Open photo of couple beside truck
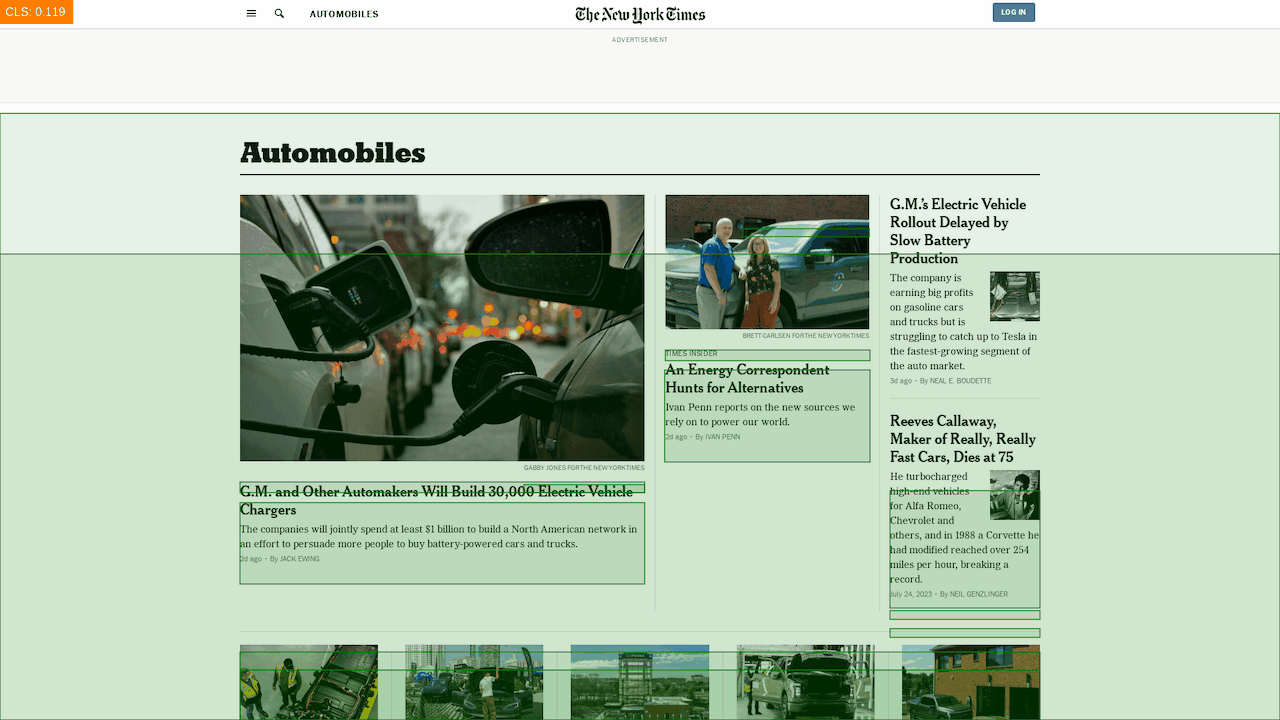Screen dimensions: 1280x720 pos(767,262)
